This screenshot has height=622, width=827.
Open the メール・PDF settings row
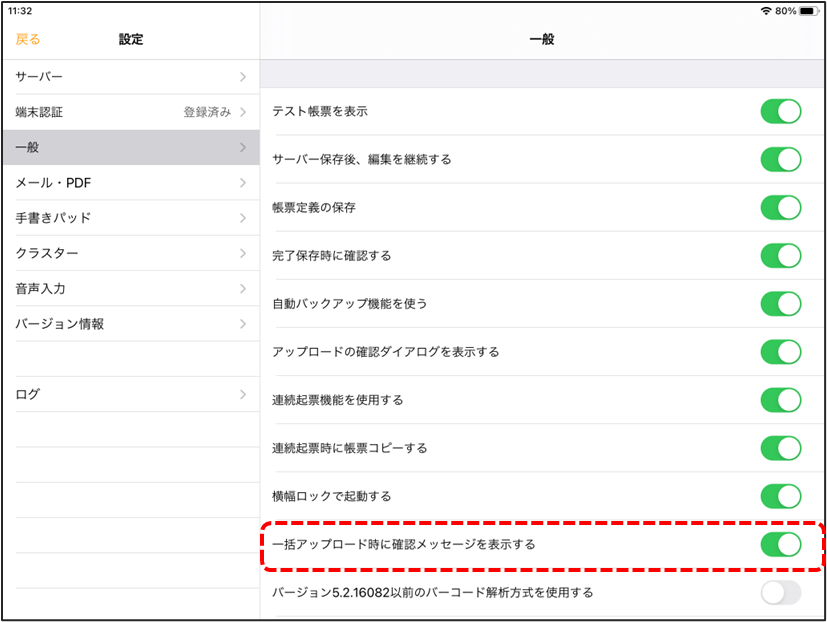click(x=130, y=183)
